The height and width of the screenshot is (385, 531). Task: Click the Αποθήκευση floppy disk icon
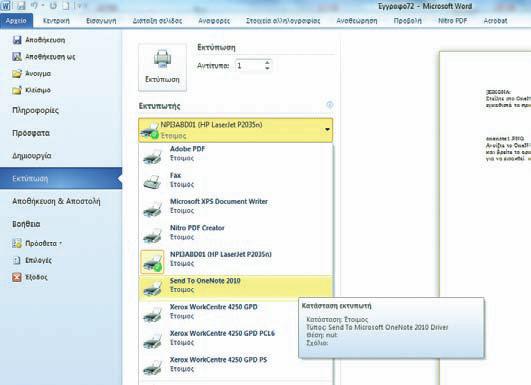tap(17, 40)
